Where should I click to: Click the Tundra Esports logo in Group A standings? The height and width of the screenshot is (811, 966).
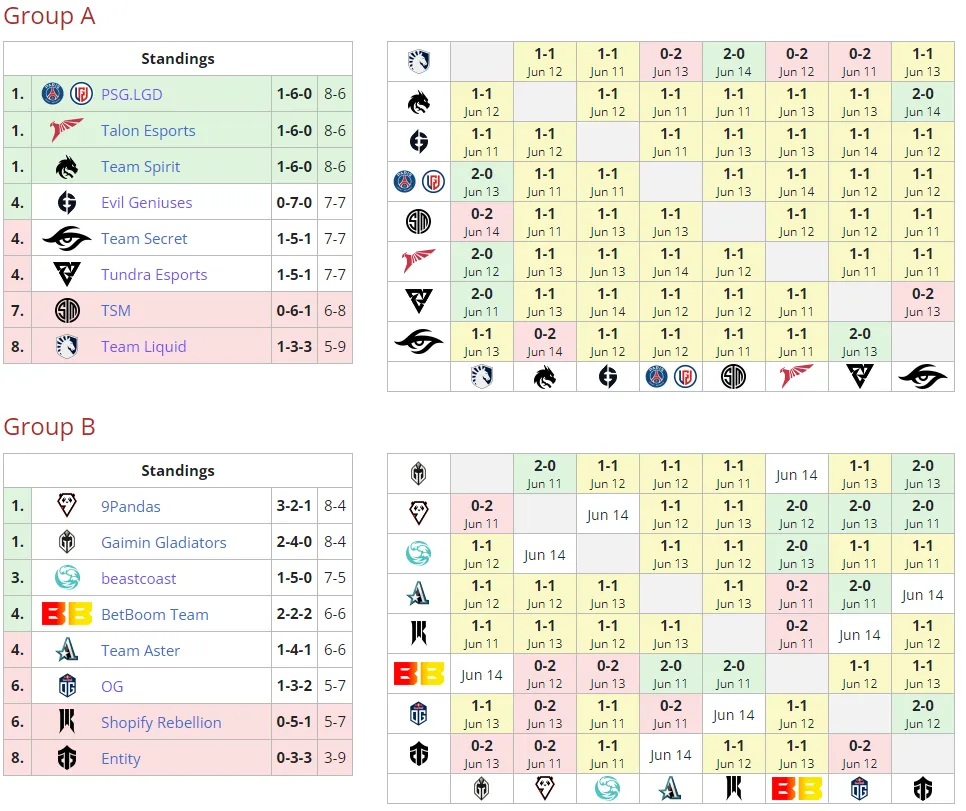coord(67,274)
